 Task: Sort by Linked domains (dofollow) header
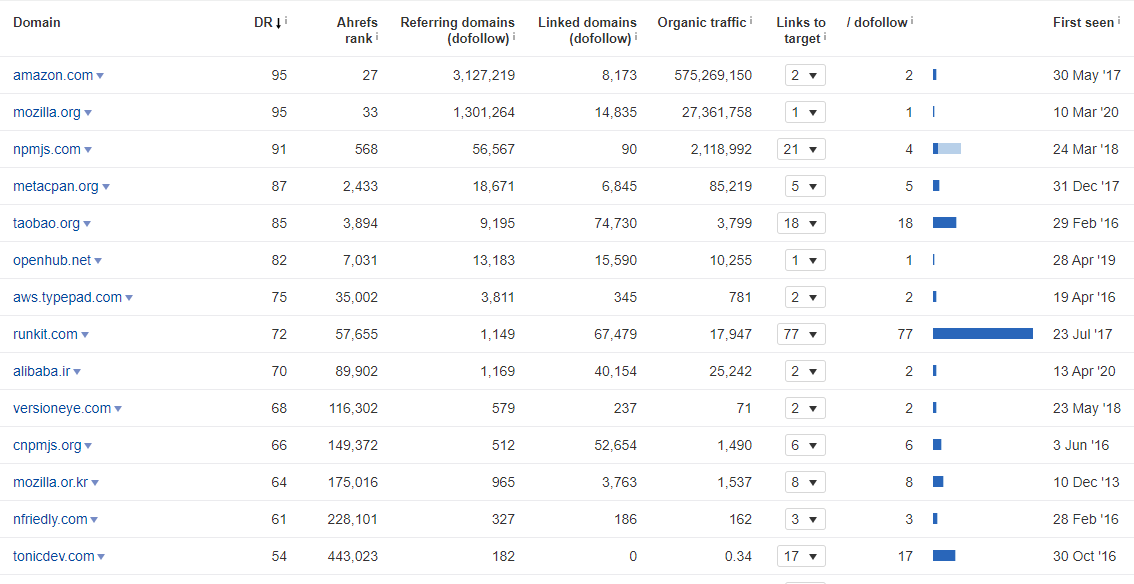(x=587, y=30)
